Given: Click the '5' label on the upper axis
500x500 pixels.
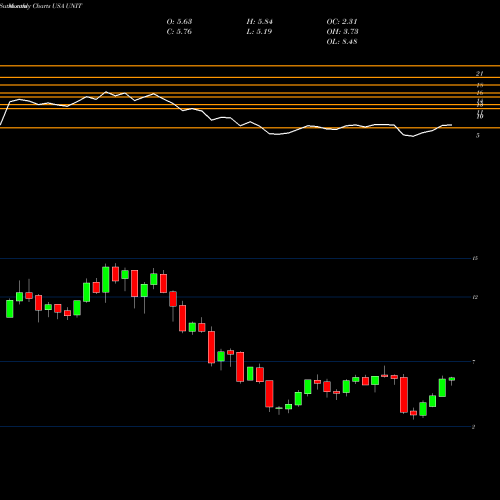Looking at the screenshot, I should (478, 135).
